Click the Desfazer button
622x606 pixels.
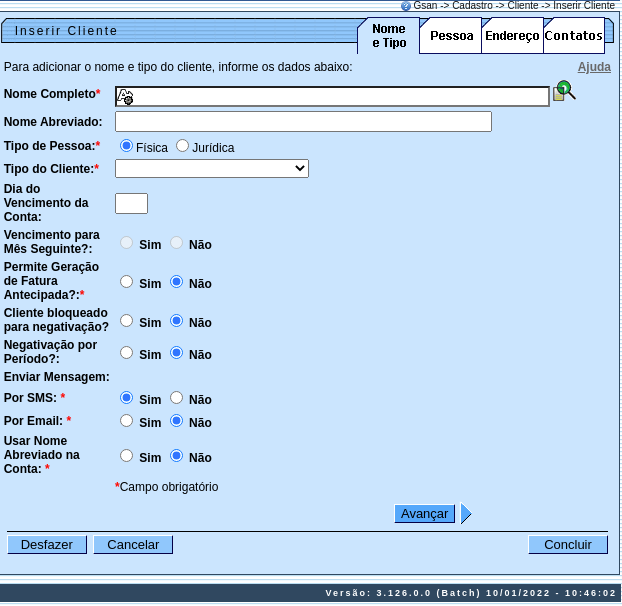click(x=47, y=545)
